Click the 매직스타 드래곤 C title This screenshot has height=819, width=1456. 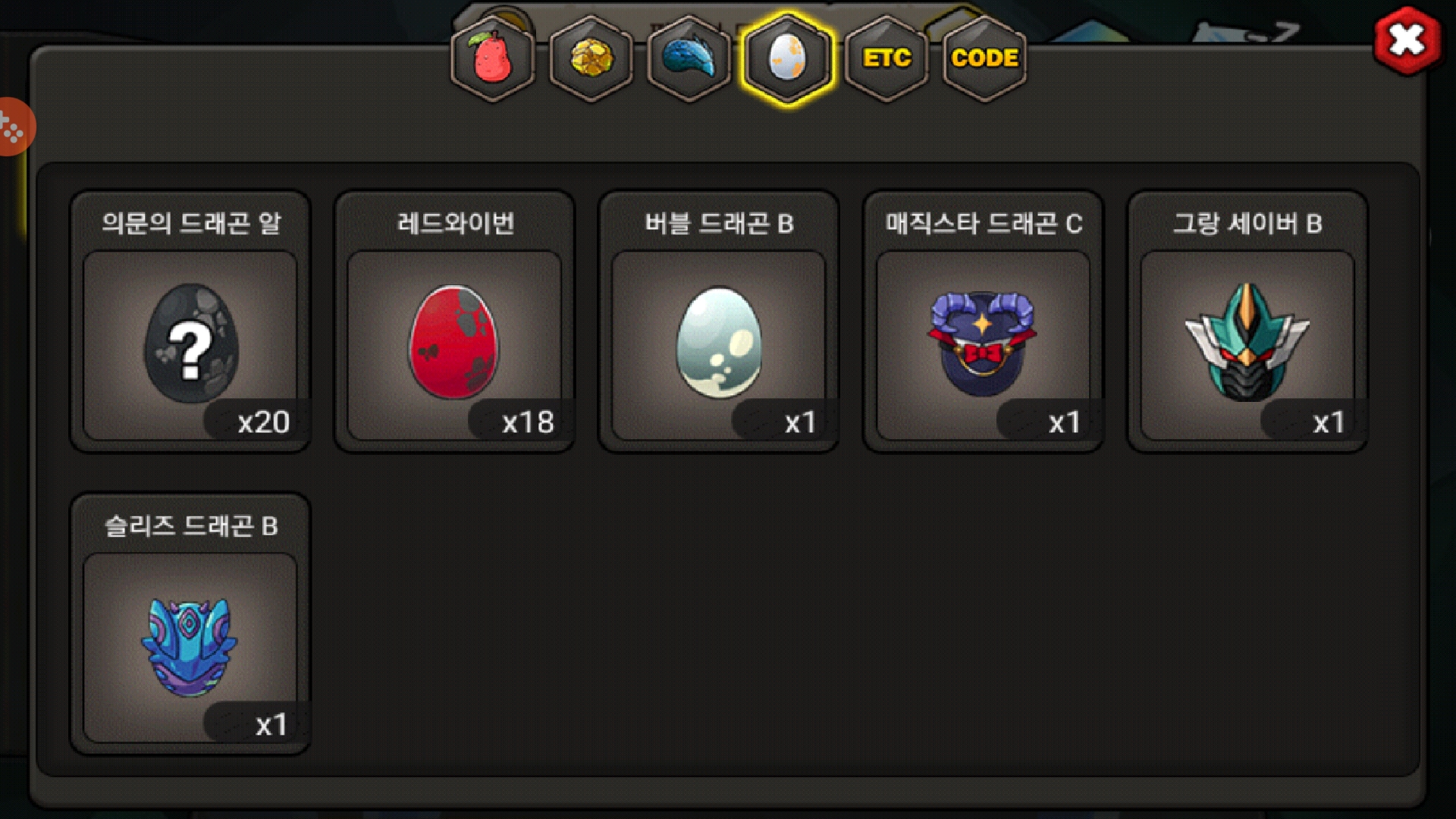[984, 223]
